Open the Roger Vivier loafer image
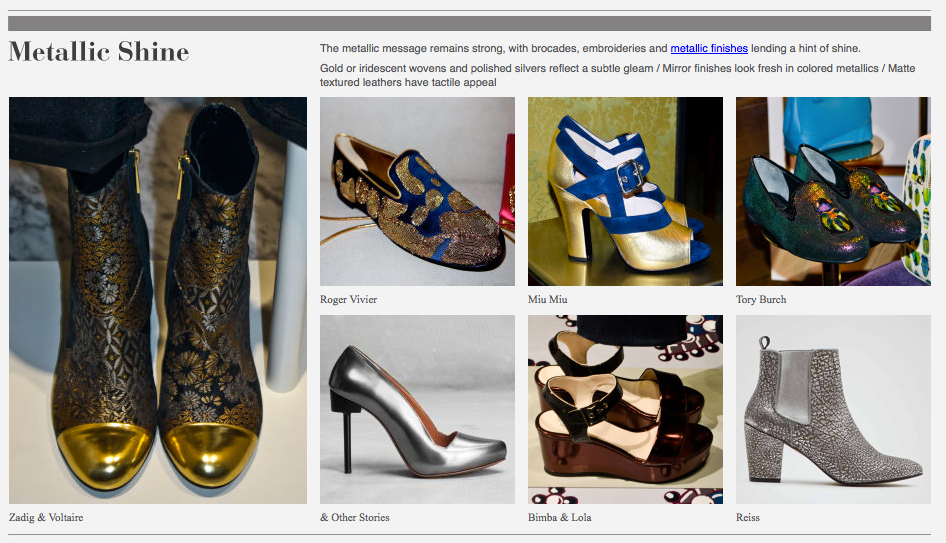This screenshot has height=543, width=946. [x=417, y=191]
